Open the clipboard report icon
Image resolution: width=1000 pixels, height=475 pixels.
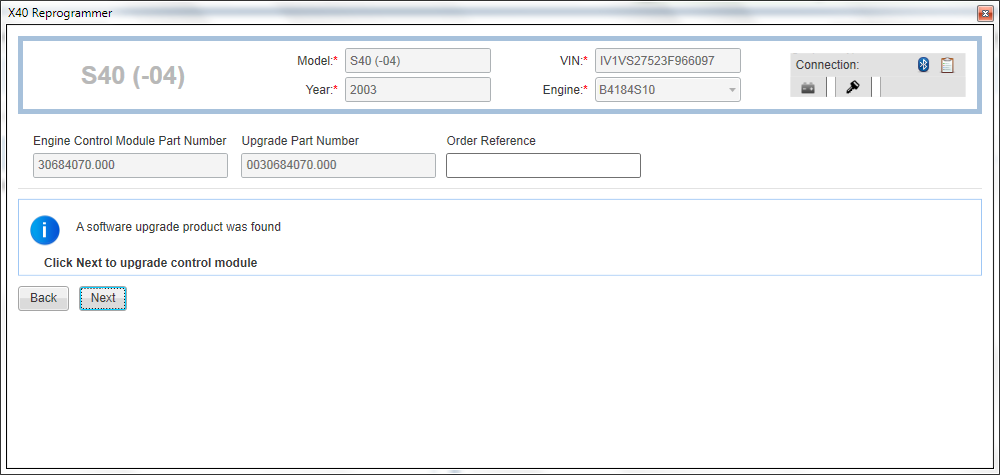(x=947, y=64)
